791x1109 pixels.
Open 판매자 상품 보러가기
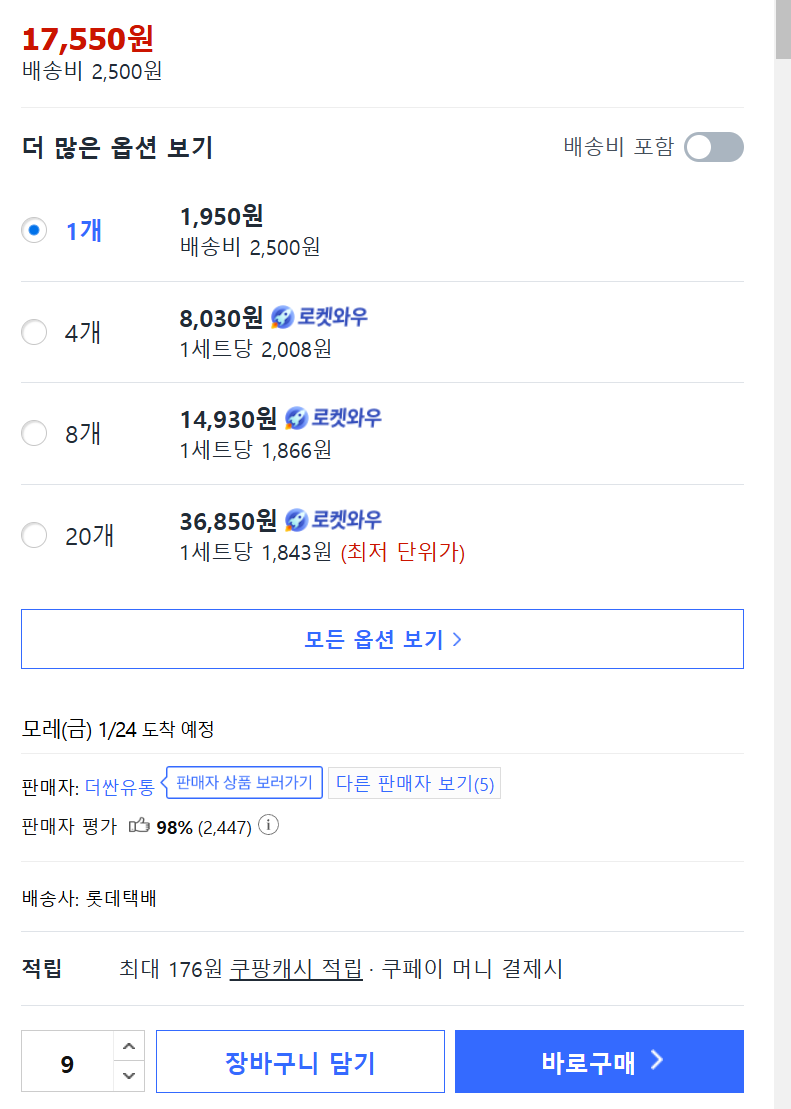coord(244,782)
